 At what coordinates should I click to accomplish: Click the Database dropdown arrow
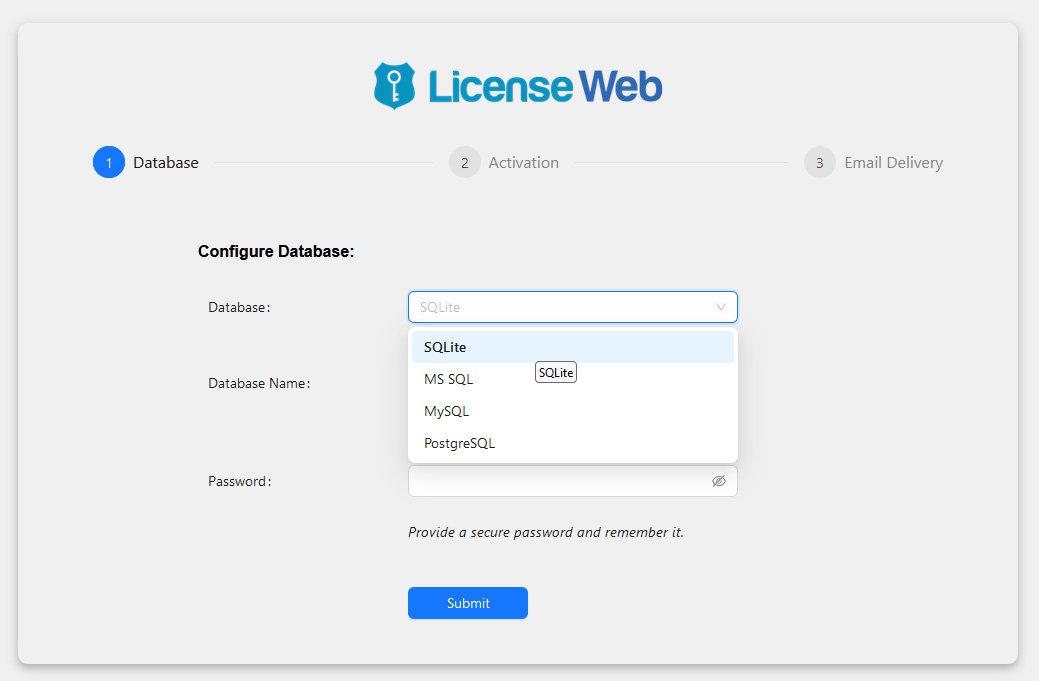pos(721,307)
